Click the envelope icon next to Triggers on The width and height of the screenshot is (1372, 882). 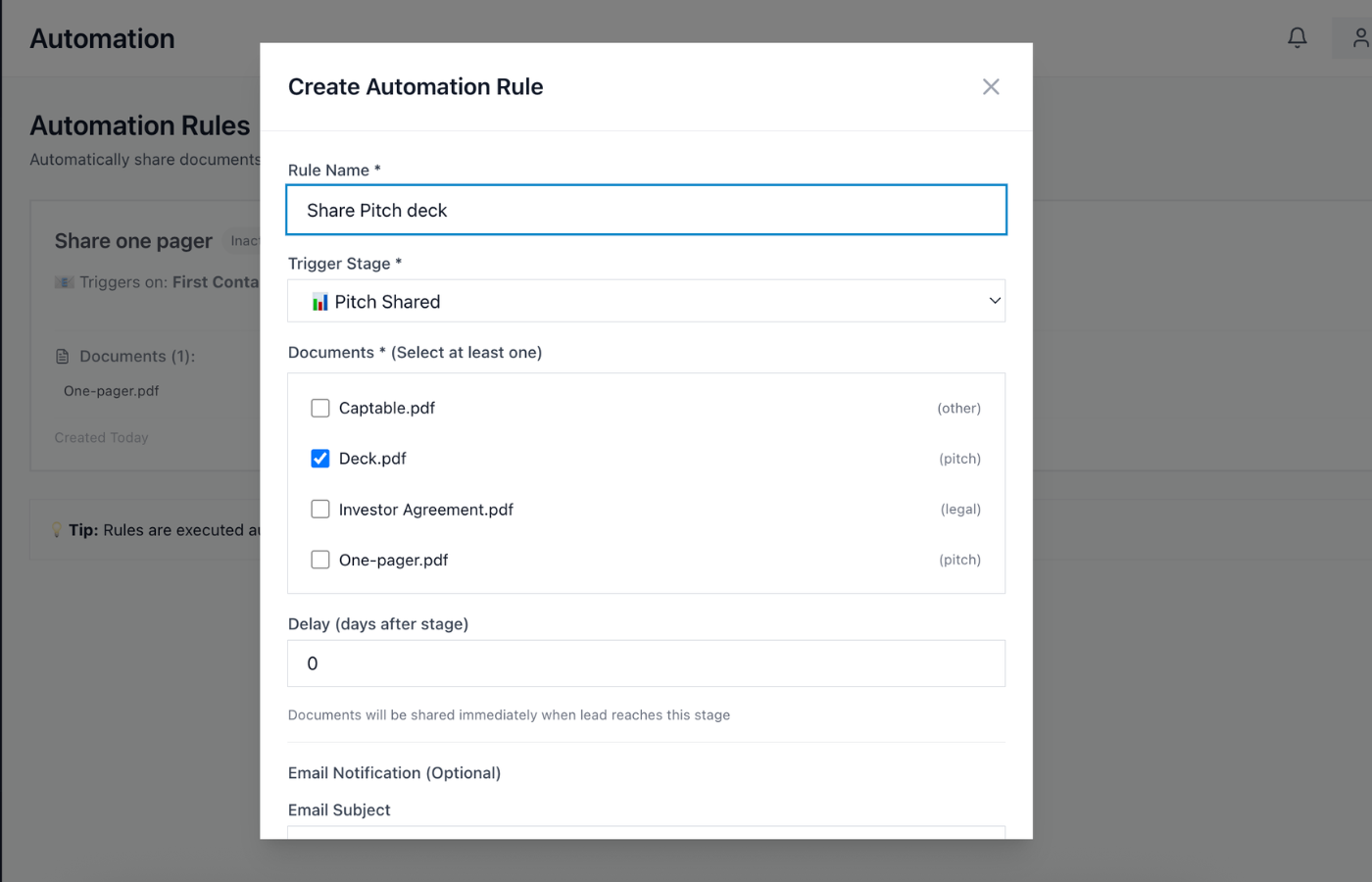62,282
